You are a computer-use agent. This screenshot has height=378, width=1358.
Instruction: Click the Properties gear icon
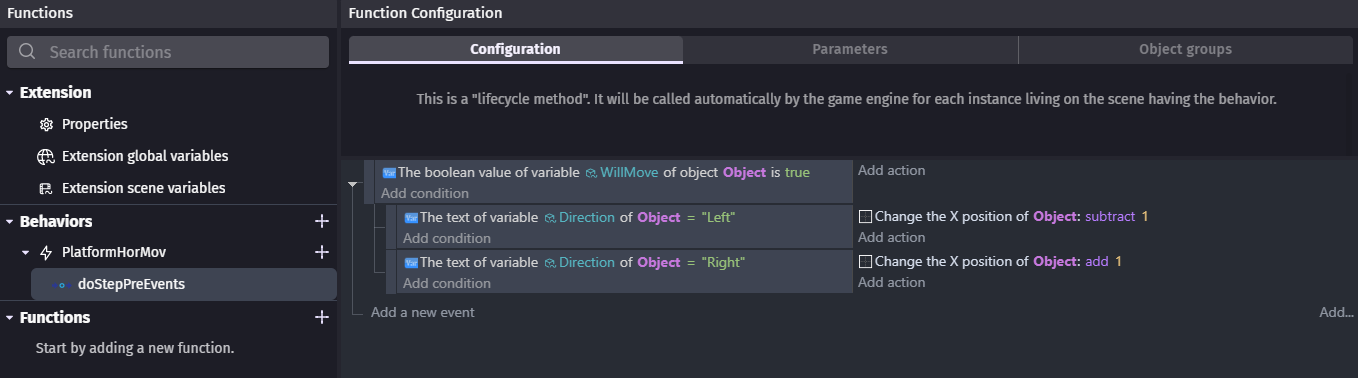click(45, 125)
